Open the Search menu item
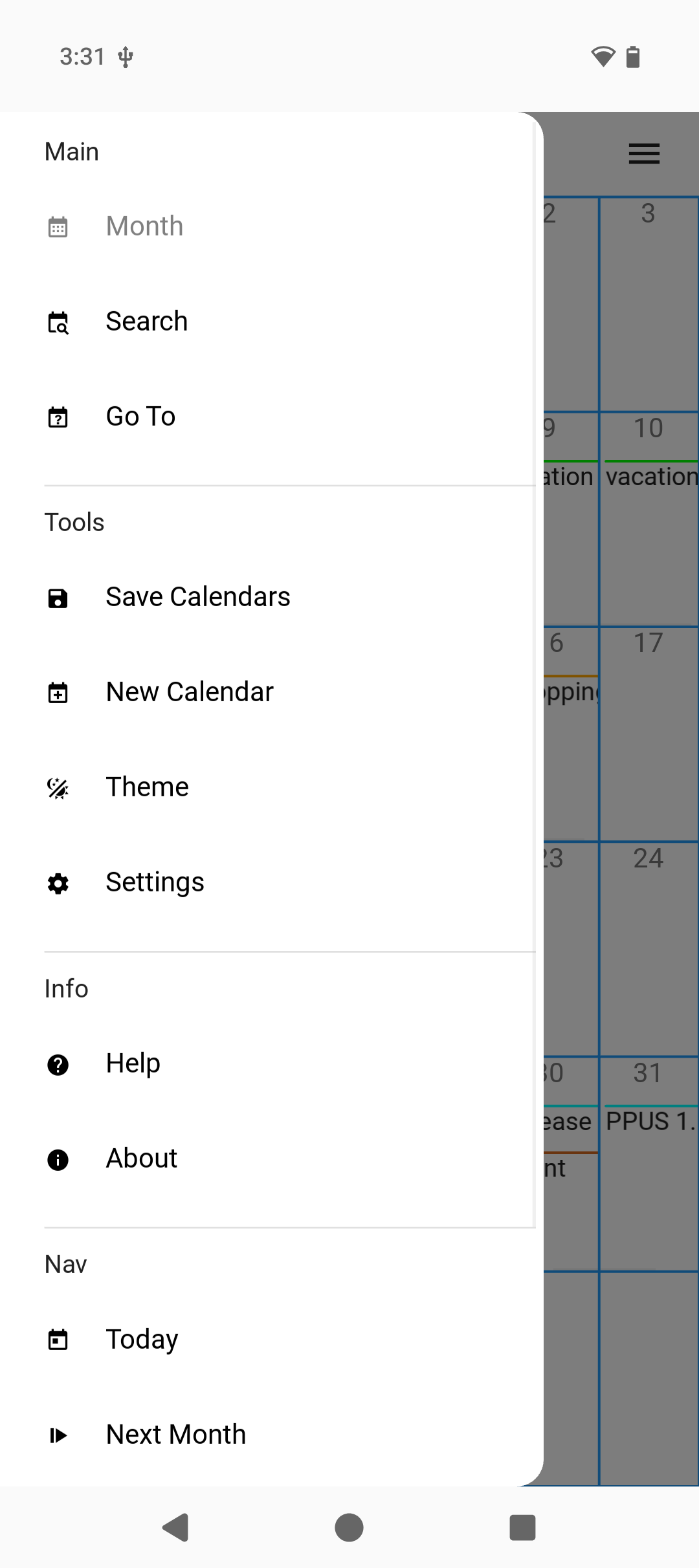The height and width of the screenshot is (1568, 699). (x=147, y=321)
